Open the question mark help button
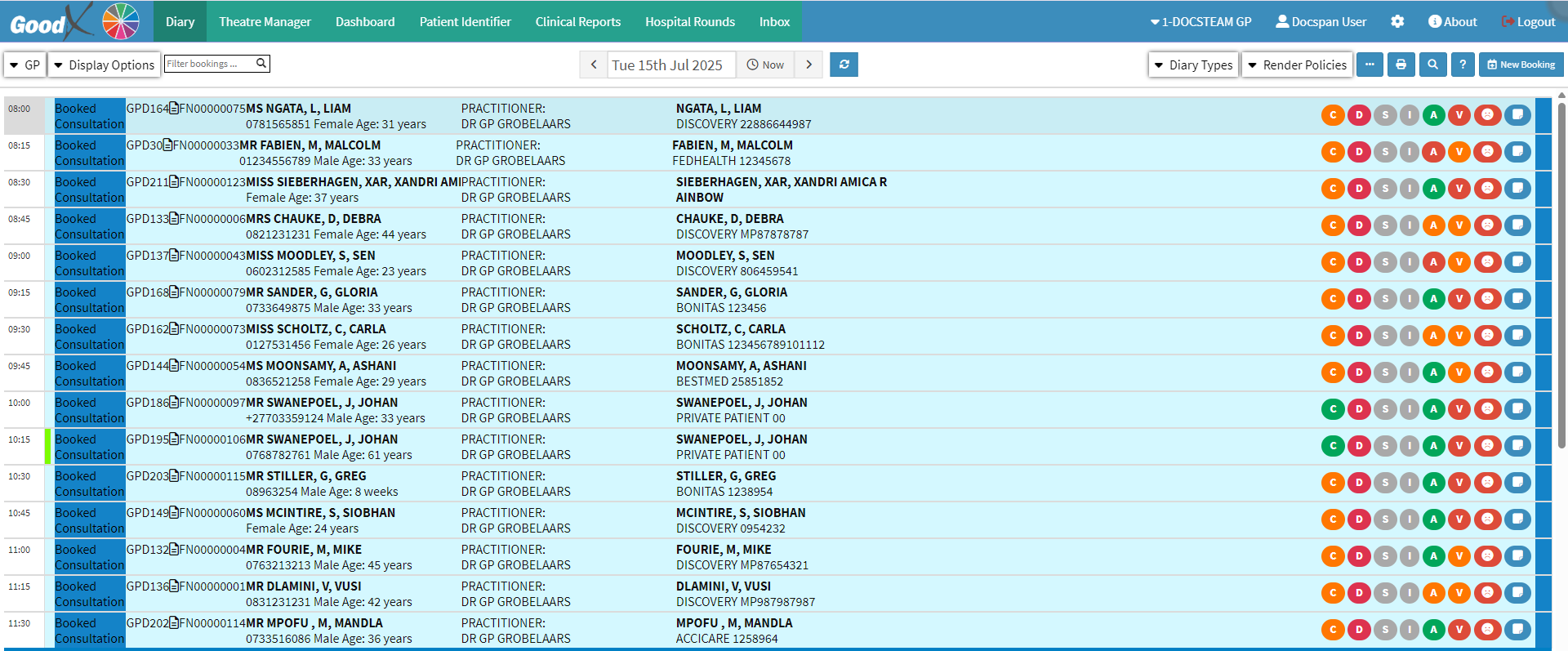 [x=1463, y=65]
